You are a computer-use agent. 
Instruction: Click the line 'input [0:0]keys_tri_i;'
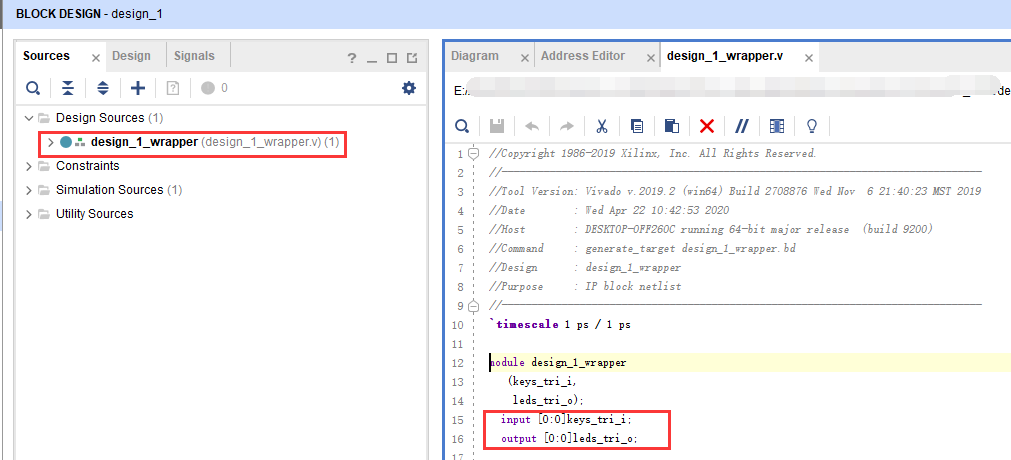tap(567, 420)
